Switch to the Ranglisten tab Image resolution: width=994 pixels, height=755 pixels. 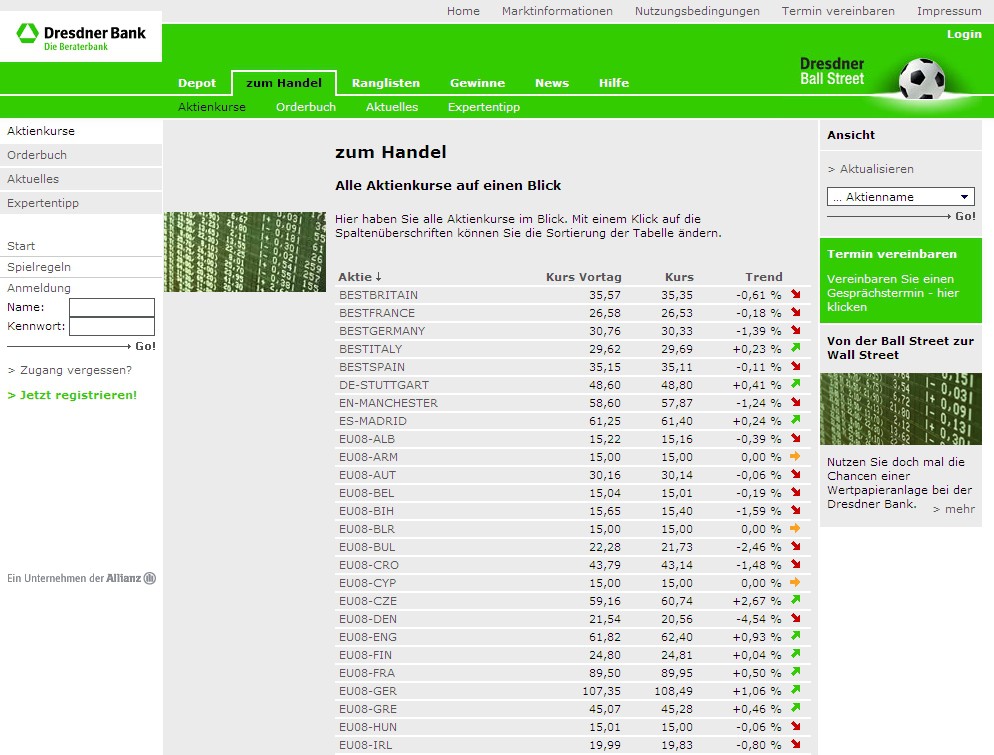[x=385, y=83]
